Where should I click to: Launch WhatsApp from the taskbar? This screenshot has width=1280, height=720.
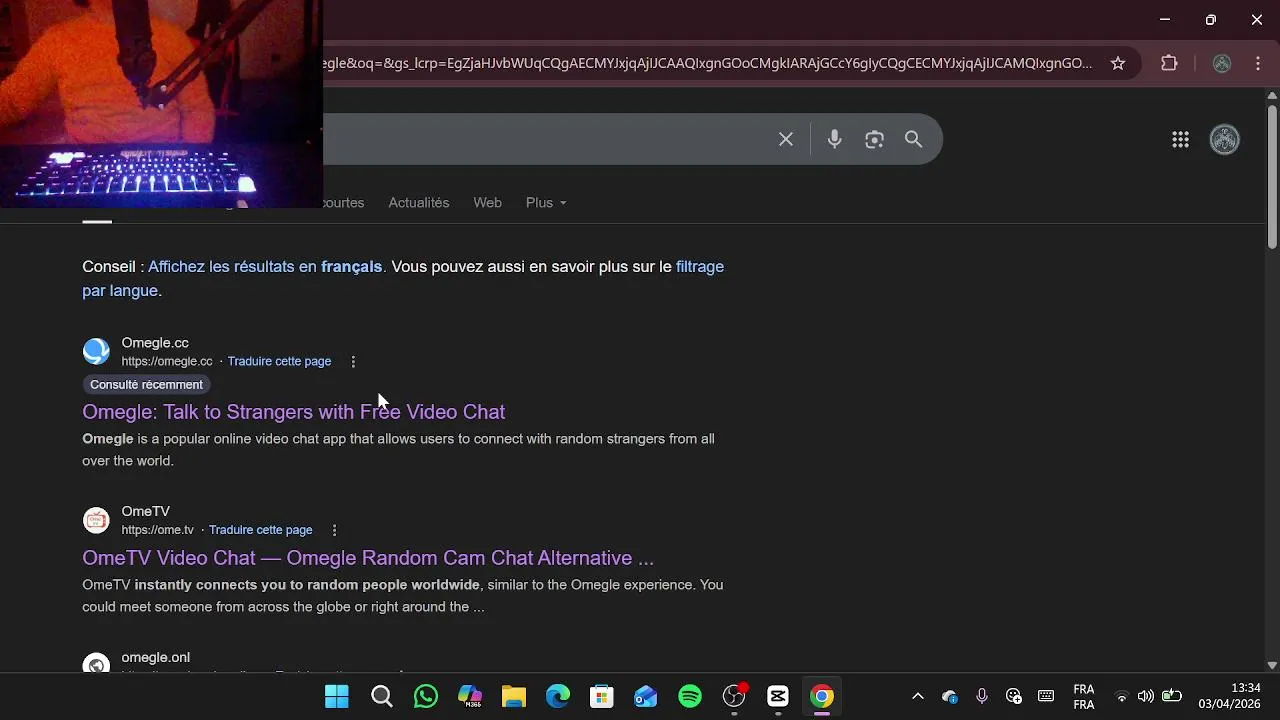426,697
